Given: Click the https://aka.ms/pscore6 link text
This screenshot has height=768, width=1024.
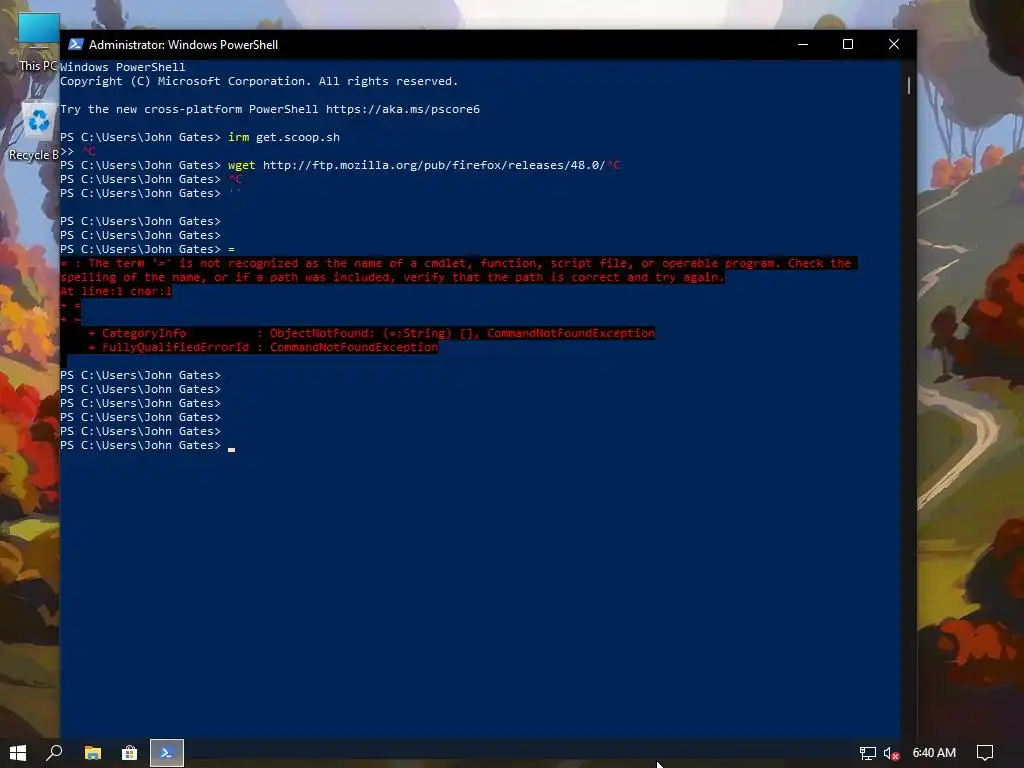Looking at the screenshot, I should (x=402, y=109).
